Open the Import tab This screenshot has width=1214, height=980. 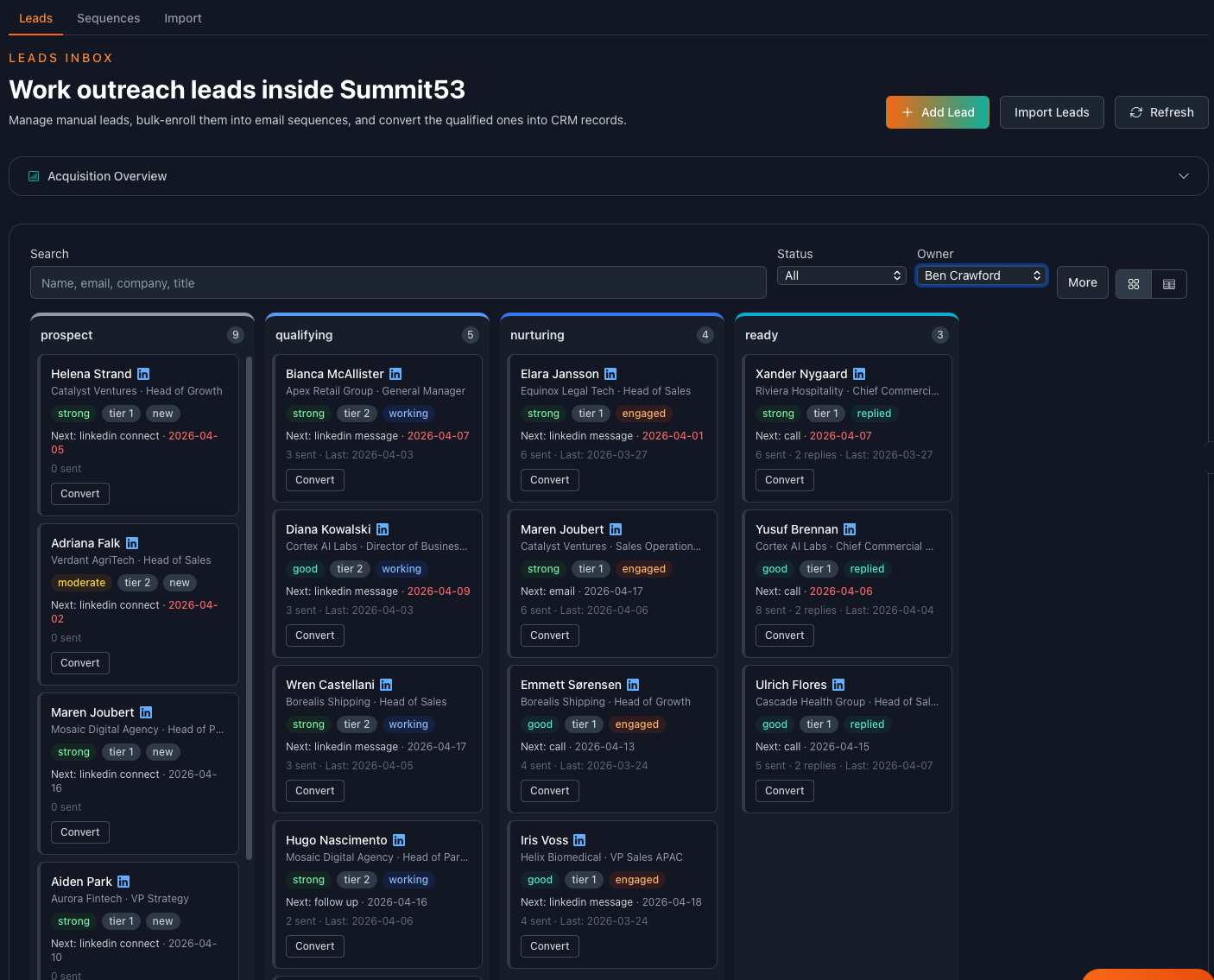[183, 18]
